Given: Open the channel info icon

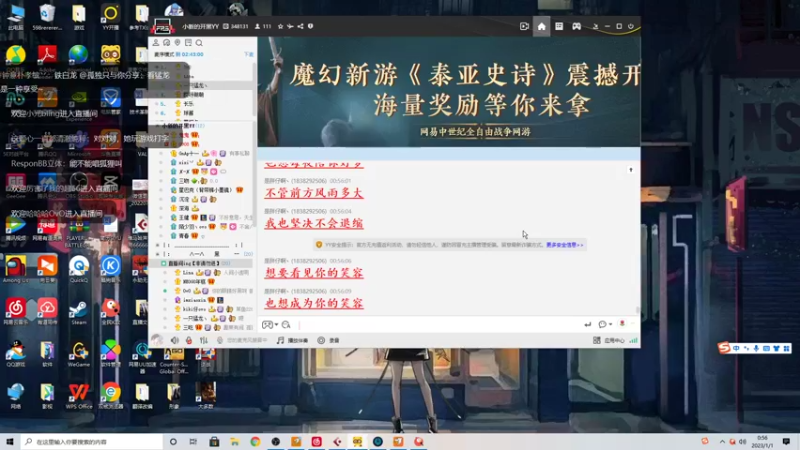Looking at the screenshot, I should (310, 26).
